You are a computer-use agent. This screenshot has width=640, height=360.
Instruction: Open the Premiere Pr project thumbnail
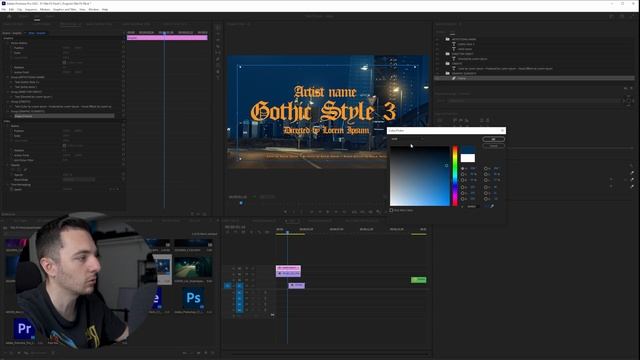(24, 329)
